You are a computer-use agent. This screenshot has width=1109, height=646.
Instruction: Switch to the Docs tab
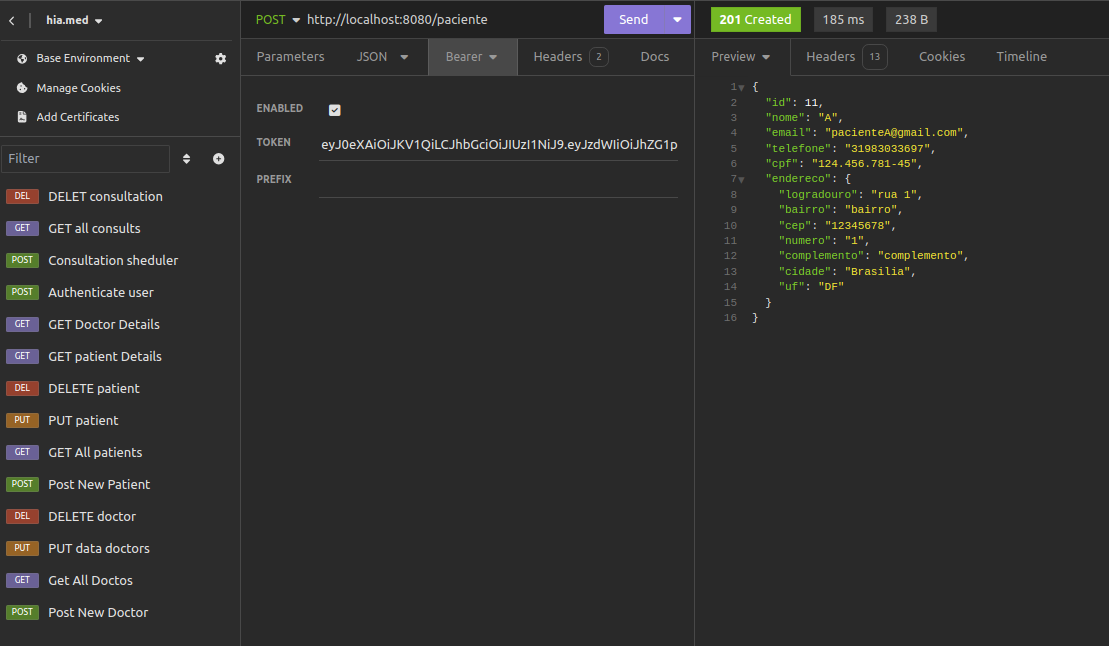(x=655, y=57)
